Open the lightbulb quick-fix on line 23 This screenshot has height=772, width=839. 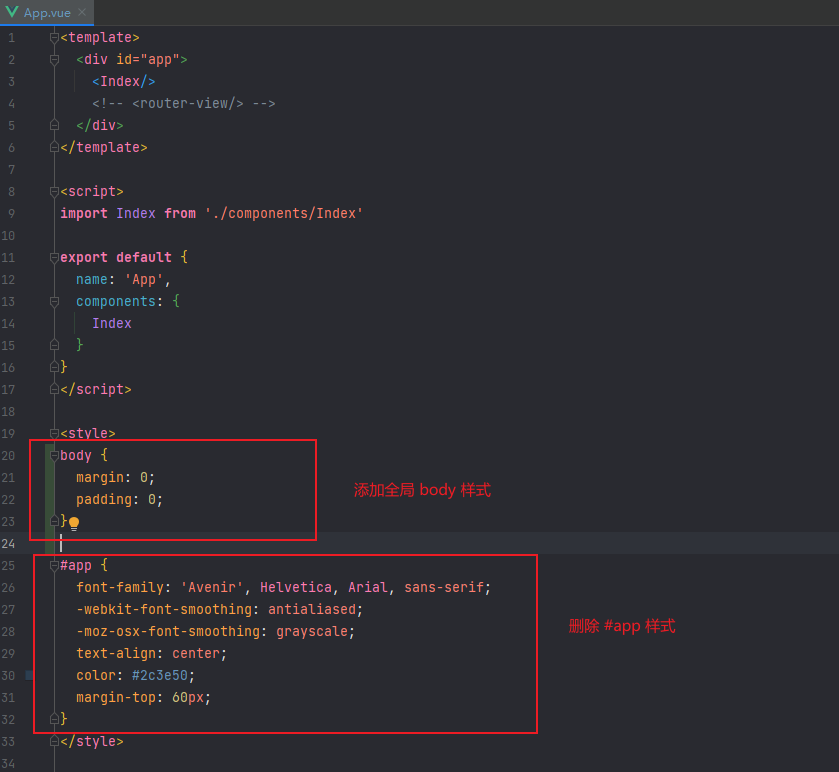[74, 523]
